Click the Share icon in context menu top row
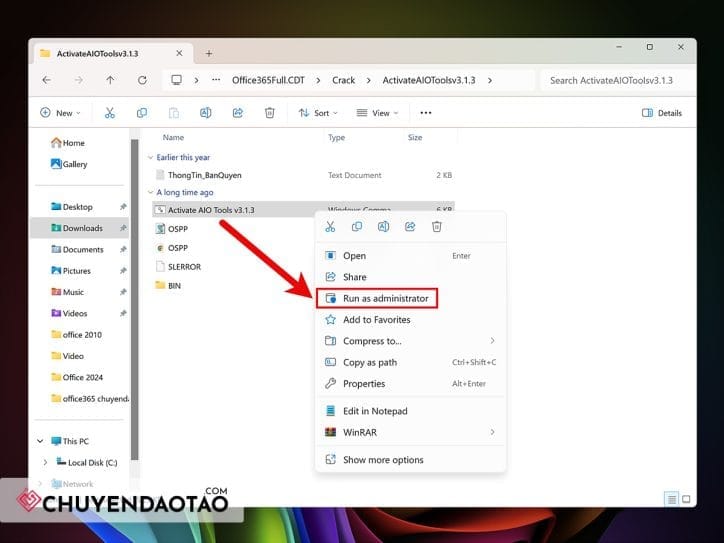 410,227
